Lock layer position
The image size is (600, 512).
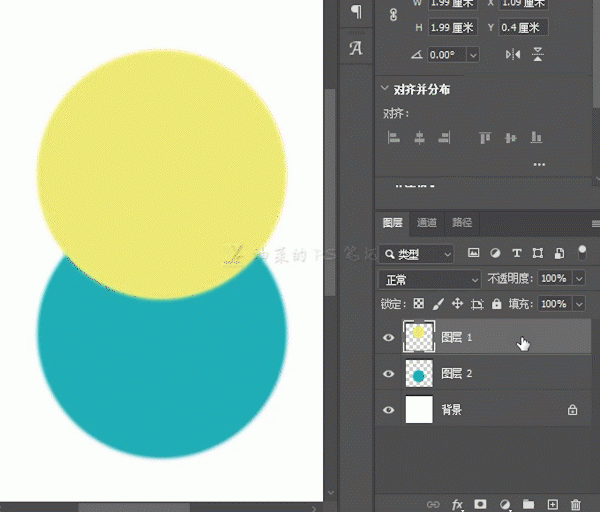457,304
